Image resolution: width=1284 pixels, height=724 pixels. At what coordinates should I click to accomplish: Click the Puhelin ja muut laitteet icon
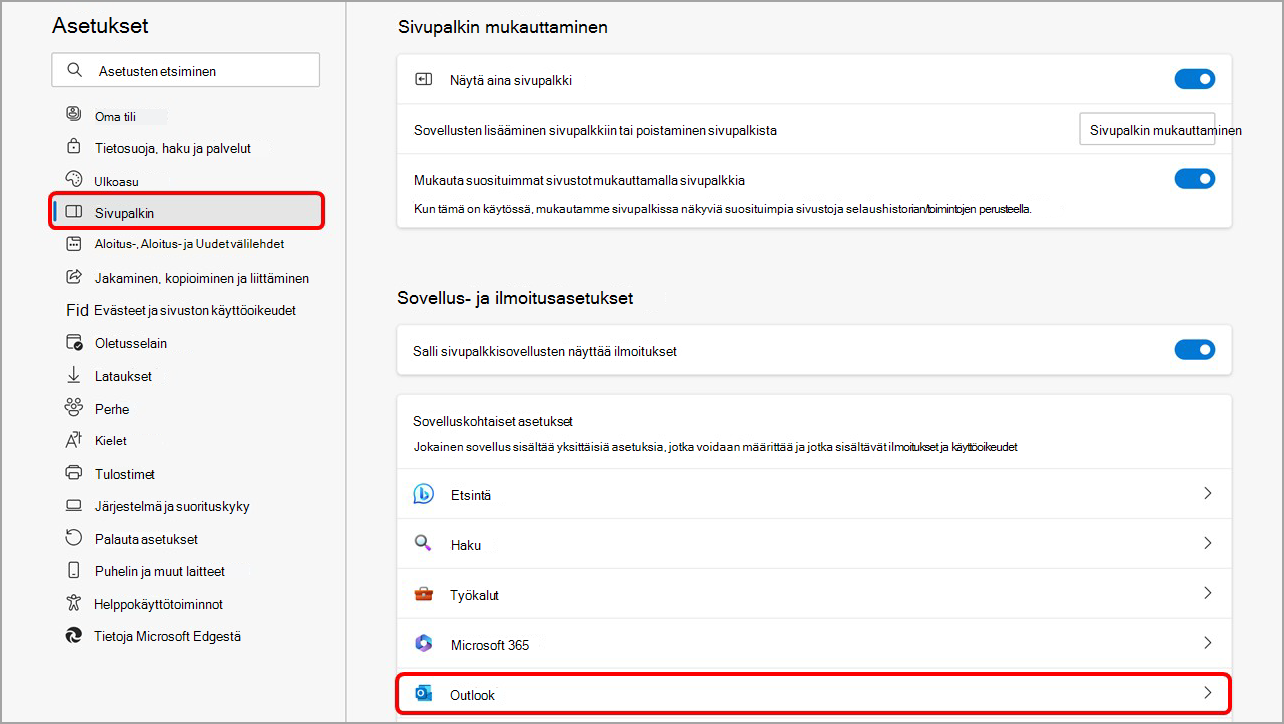(73, 571)
